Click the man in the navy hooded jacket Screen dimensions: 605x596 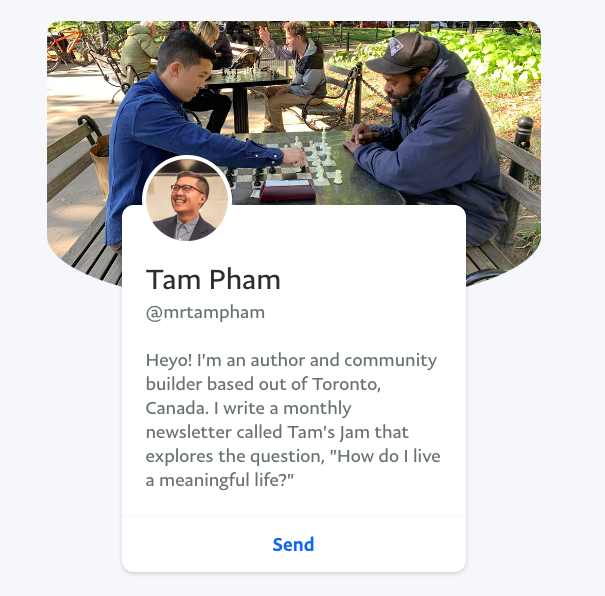pyautogui.click(x=432, y=135)
